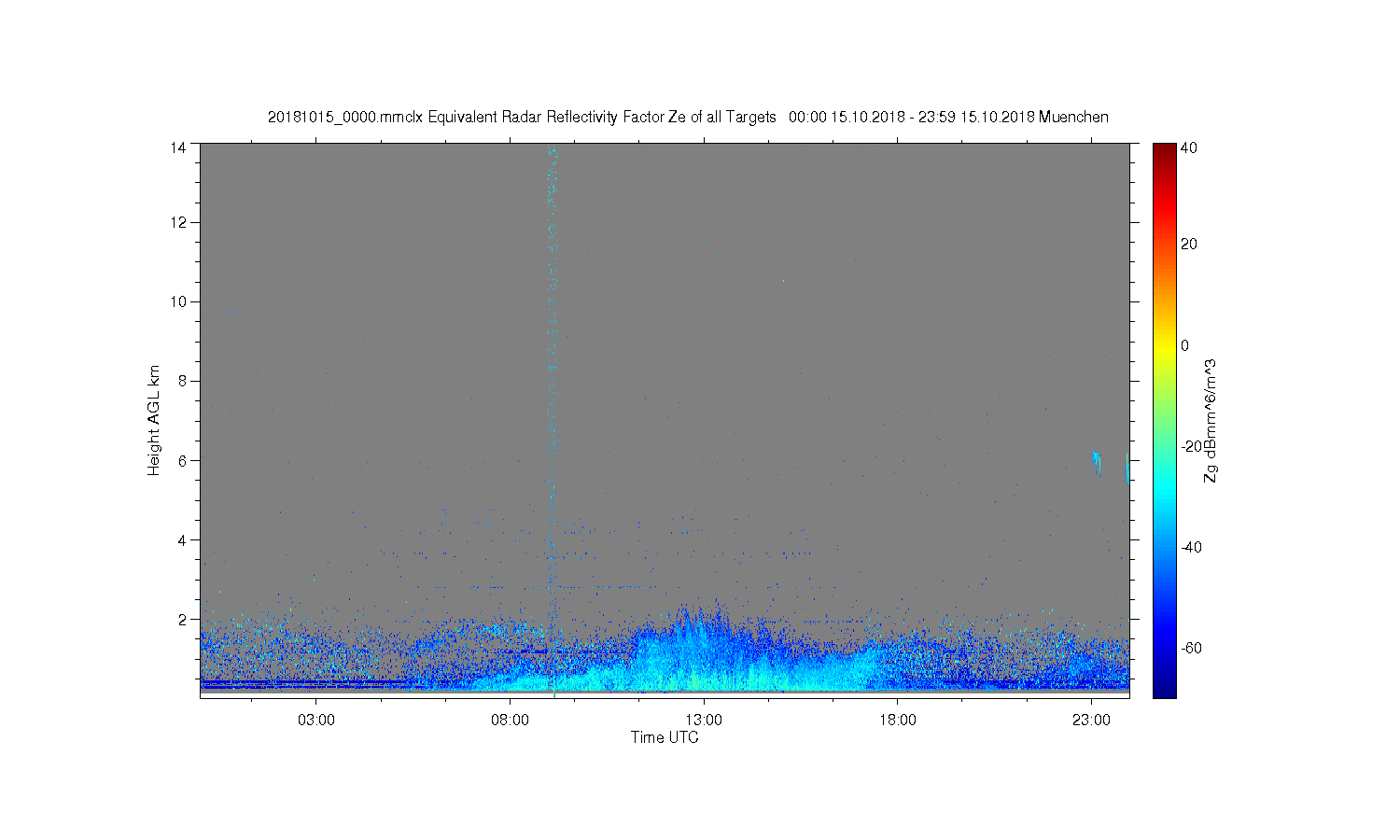Click the colorbar value -20
This screenshot has height=840, width=1400.
(1191, 446)
